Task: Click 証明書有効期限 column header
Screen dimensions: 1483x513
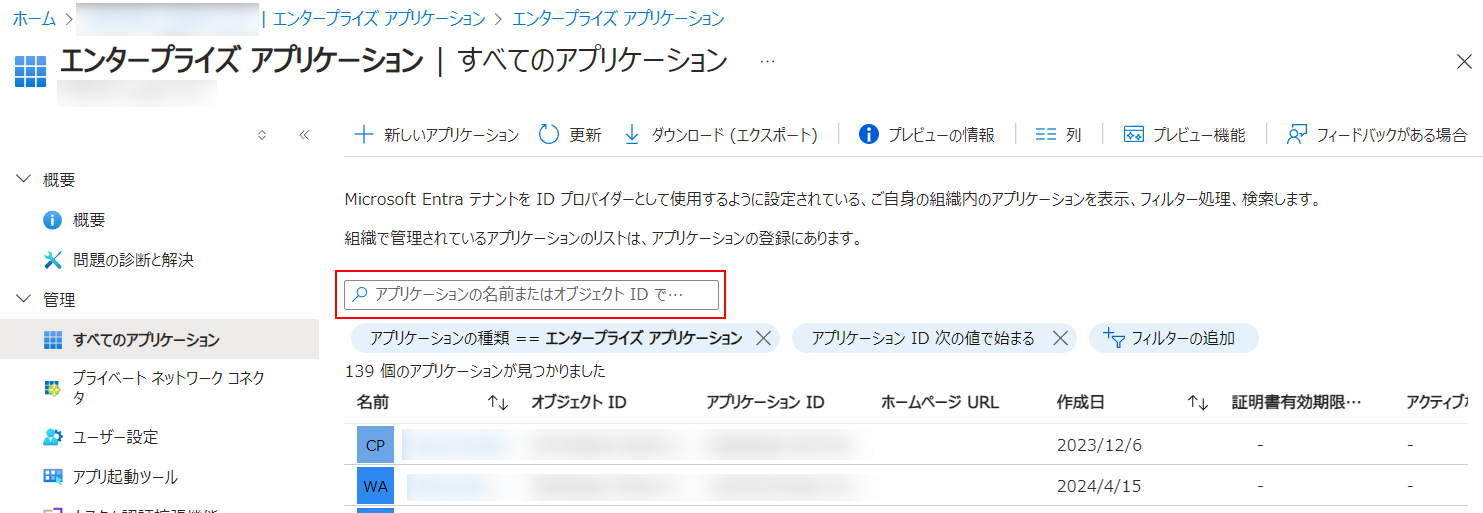Action: click(x=1297, y=402)
